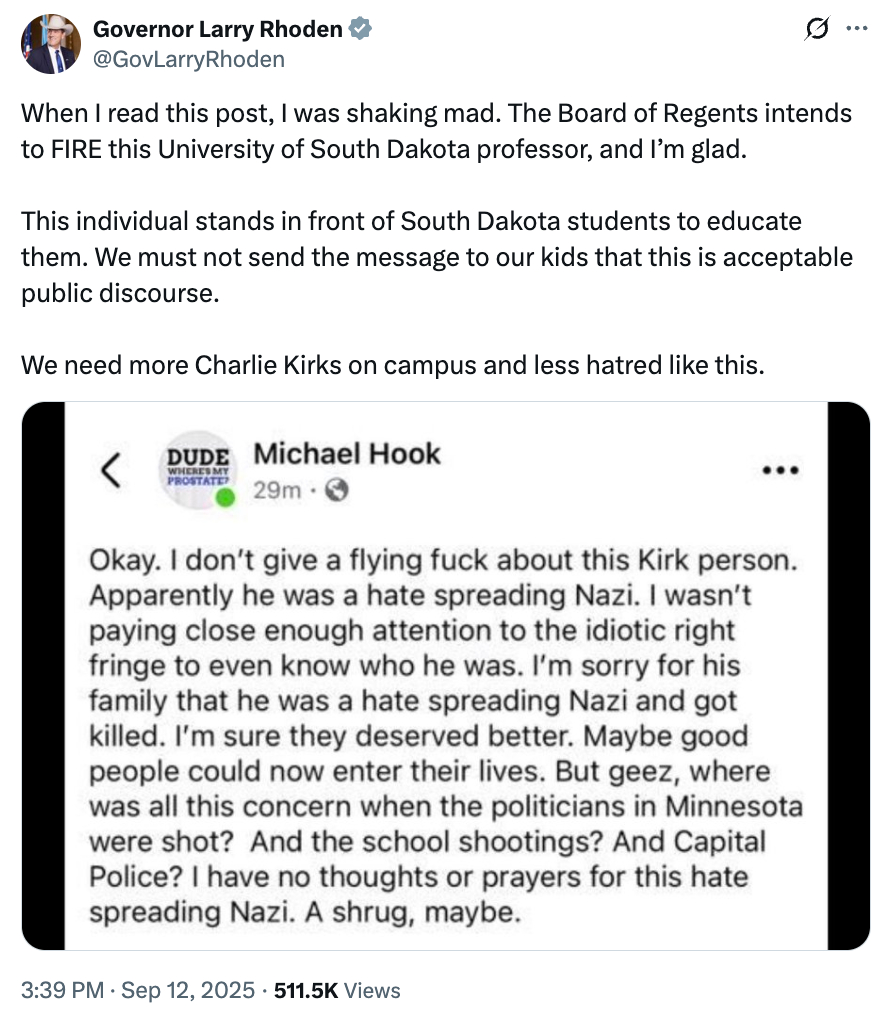Click the 'This individual stands' paragraph

coord(436,258)
